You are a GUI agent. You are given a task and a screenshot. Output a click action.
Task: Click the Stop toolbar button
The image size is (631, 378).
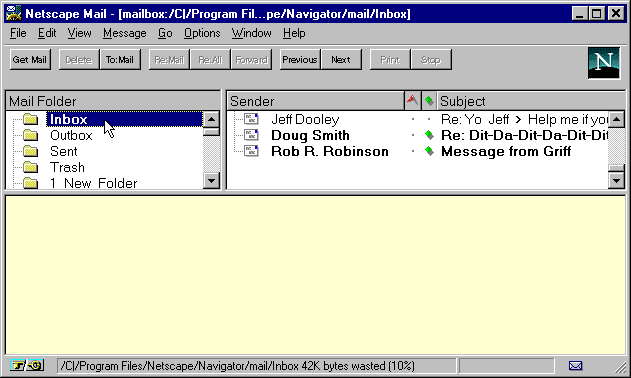coord(431,60)
